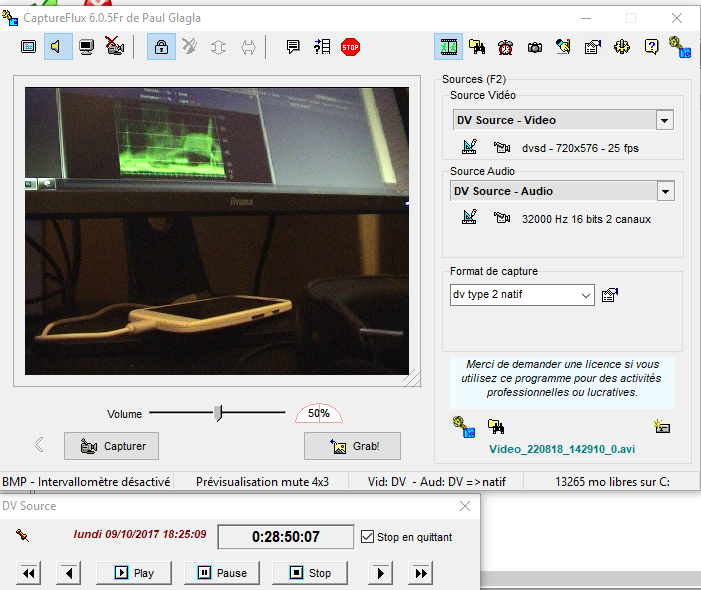
Task: Click the hand writing pen icon
Action: pos(563,46)
